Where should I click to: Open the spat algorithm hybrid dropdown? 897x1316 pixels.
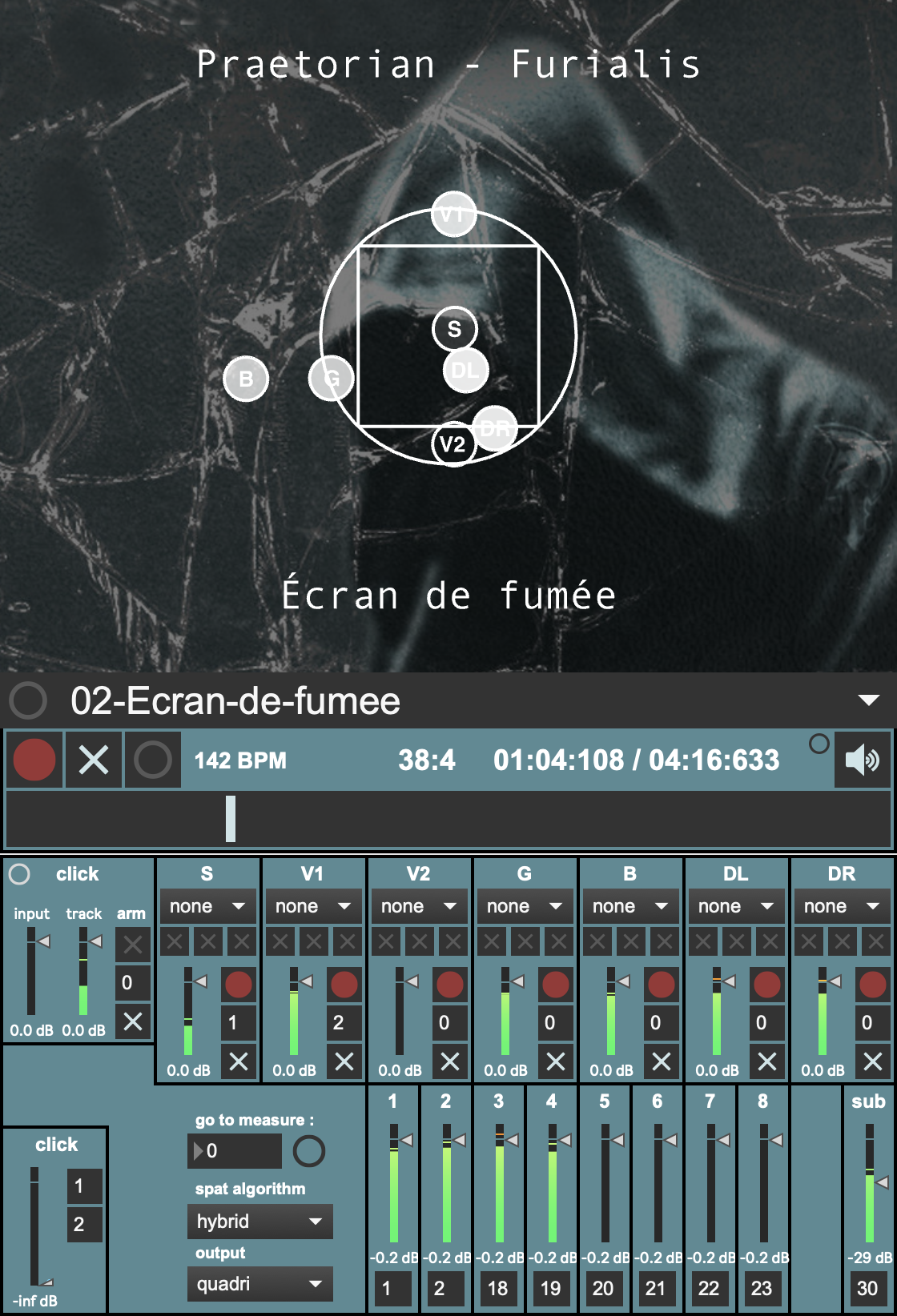point(259,1222)
